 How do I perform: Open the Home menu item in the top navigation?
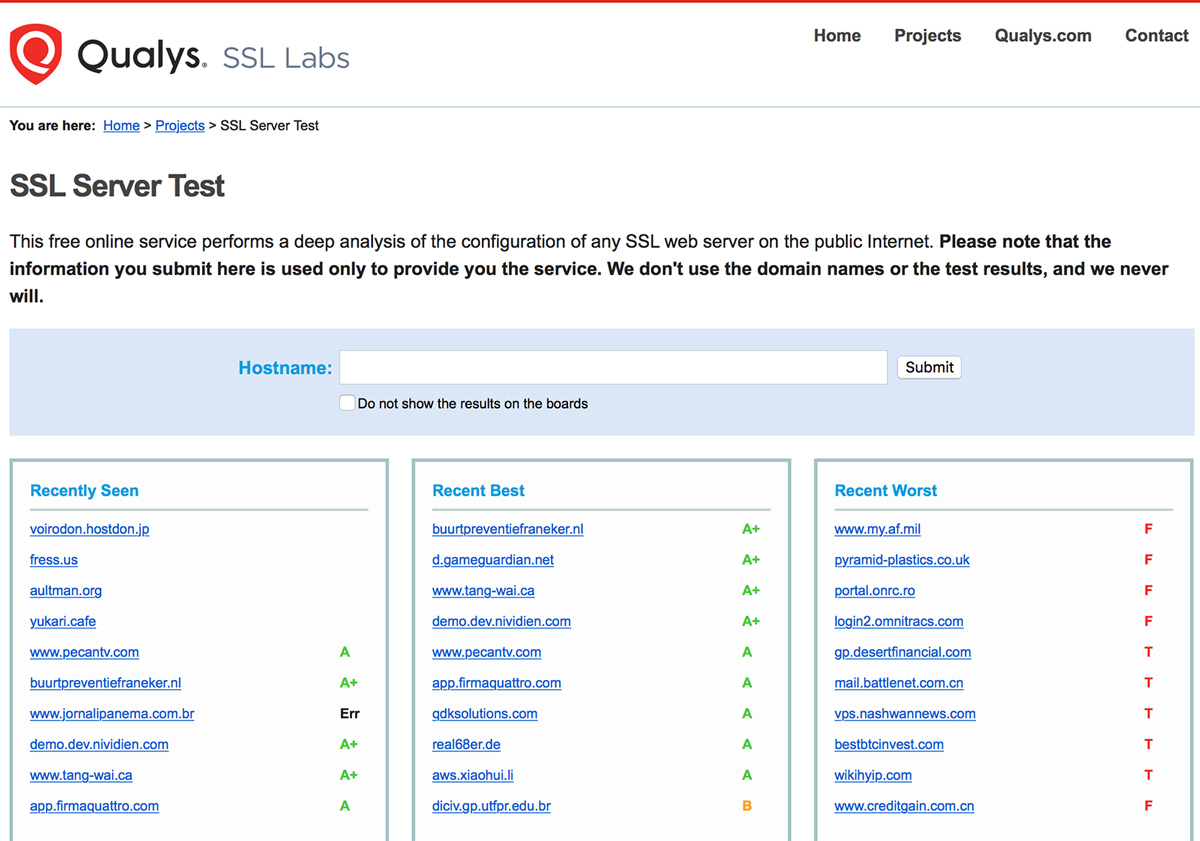pyautogui.click(x=837, y=36)
